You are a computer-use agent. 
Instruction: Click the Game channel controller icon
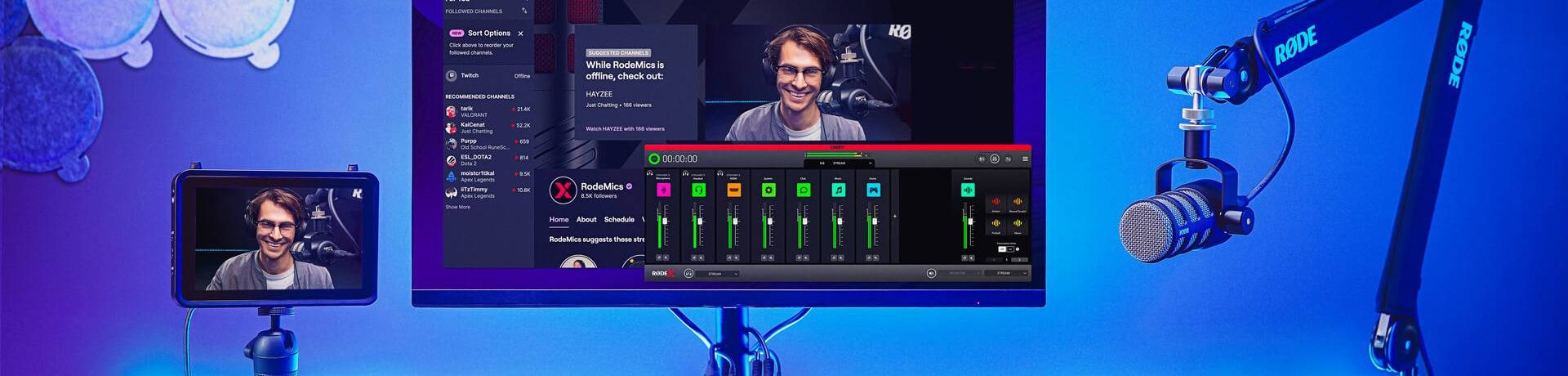(873, 190)
